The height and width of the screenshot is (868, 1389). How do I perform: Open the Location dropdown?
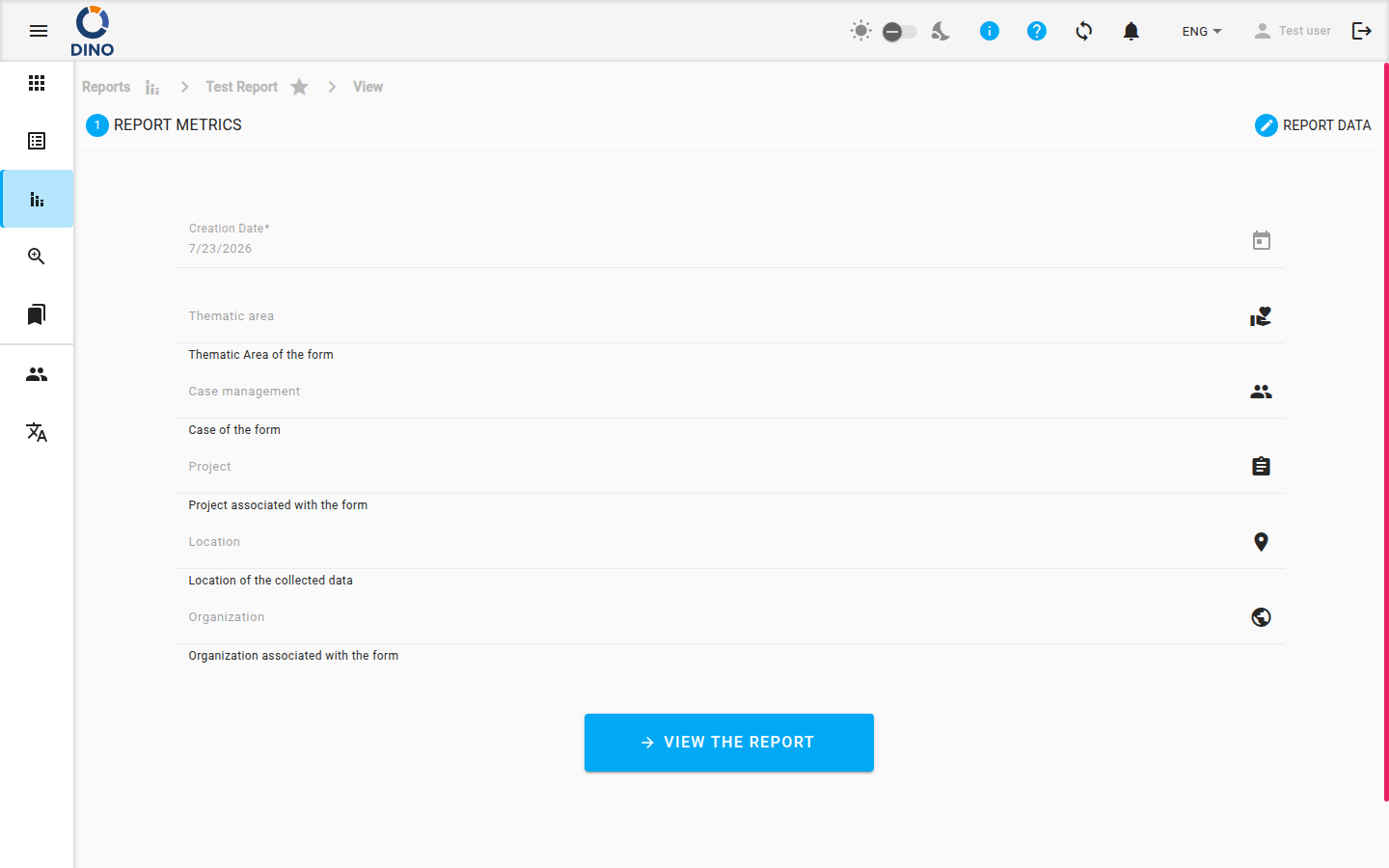729,542
